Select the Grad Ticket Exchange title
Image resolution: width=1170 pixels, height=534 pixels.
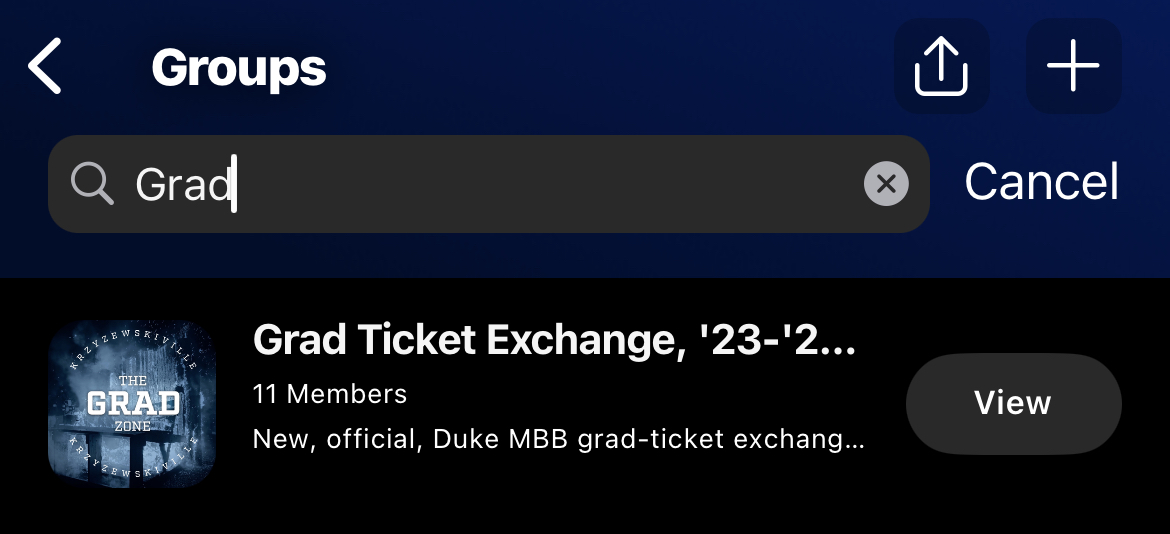click(555, 341)
